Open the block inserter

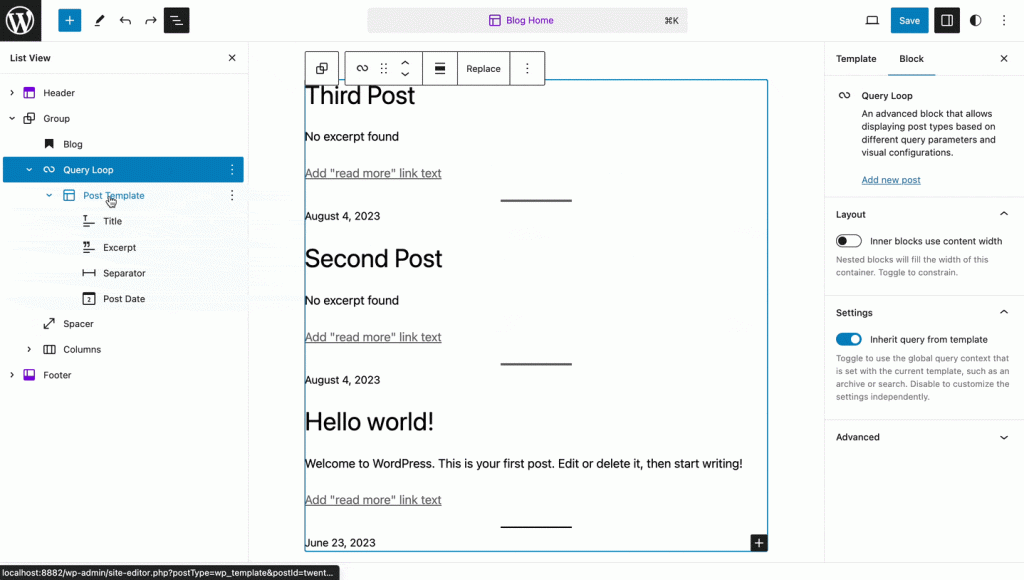[69, 20]
